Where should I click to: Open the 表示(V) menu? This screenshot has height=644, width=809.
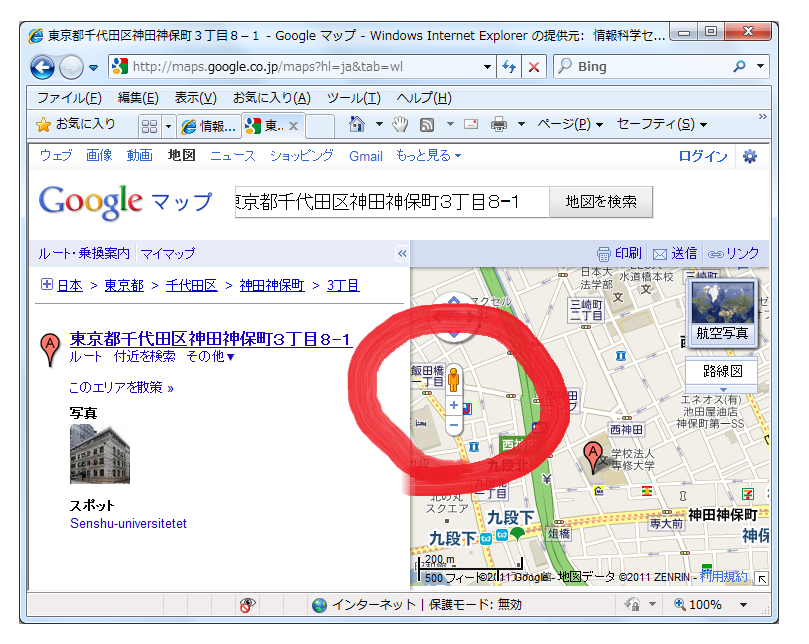tap(196, 98)
